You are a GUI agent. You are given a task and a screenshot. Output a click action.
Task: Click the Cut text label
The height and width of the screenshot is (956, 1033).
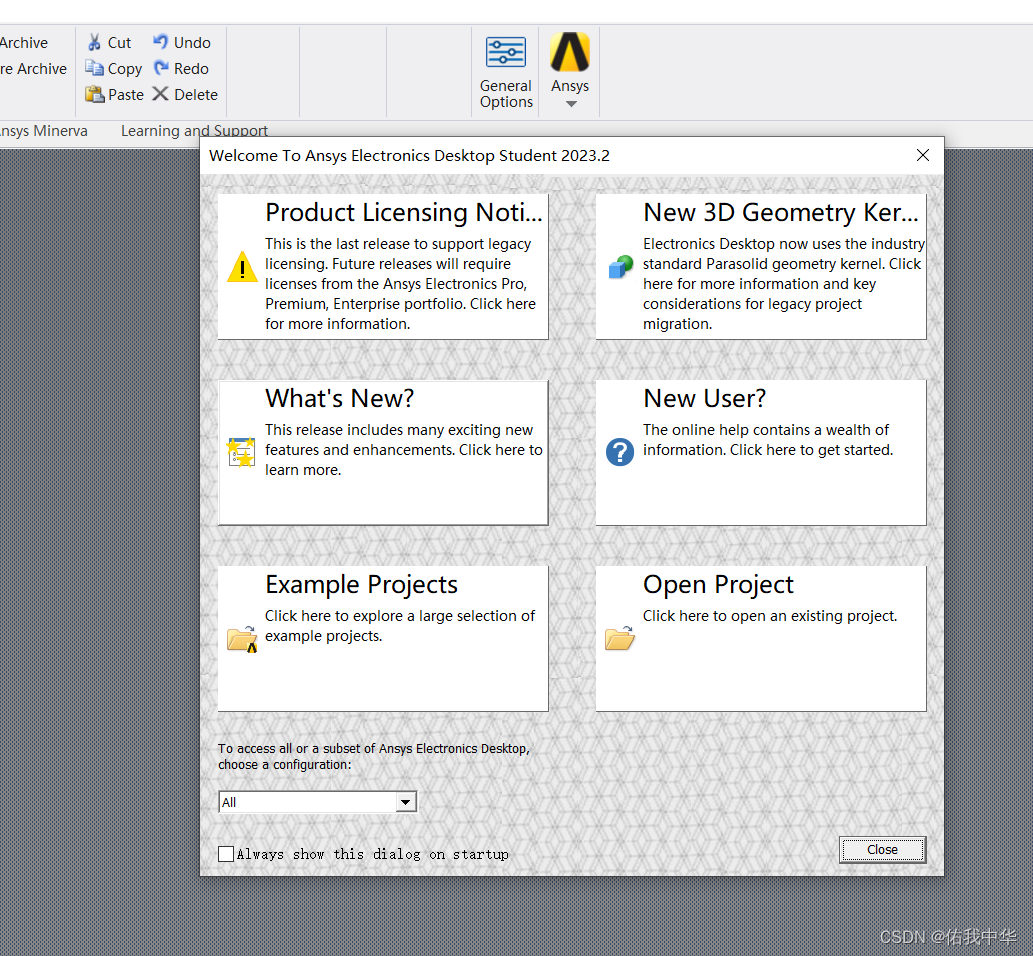(x=119, y=43)
